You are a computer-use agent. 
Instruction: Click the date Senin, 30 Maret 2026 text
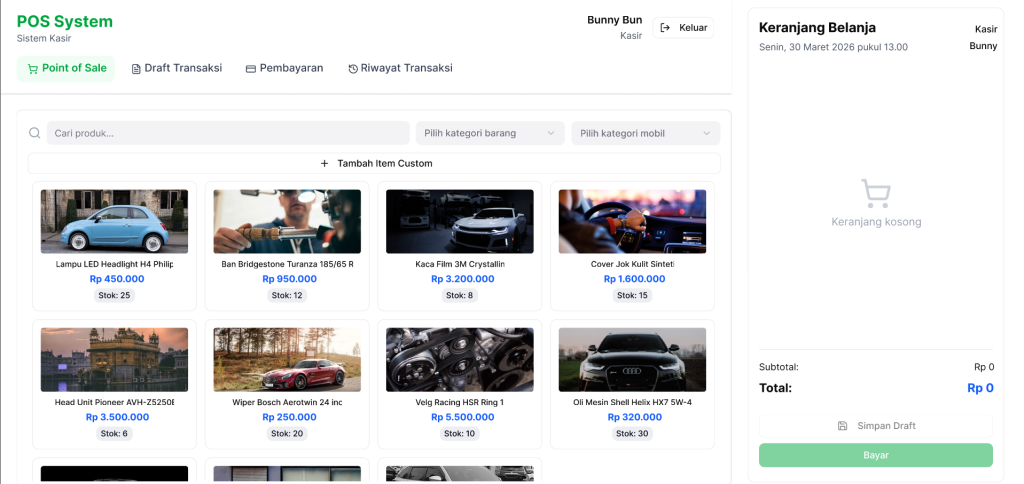[x=833, y=47]
